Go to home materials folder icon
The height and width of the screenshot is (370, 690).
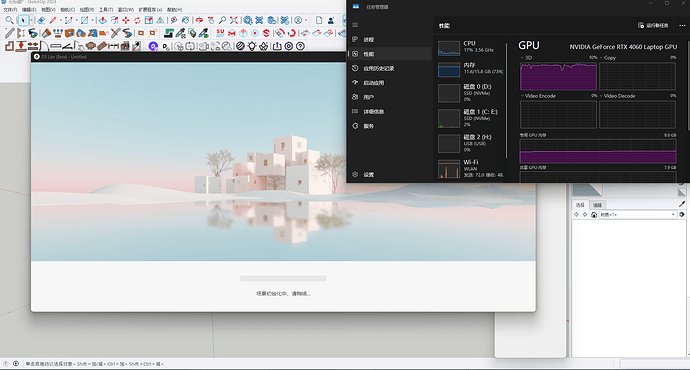click(594, 214)
